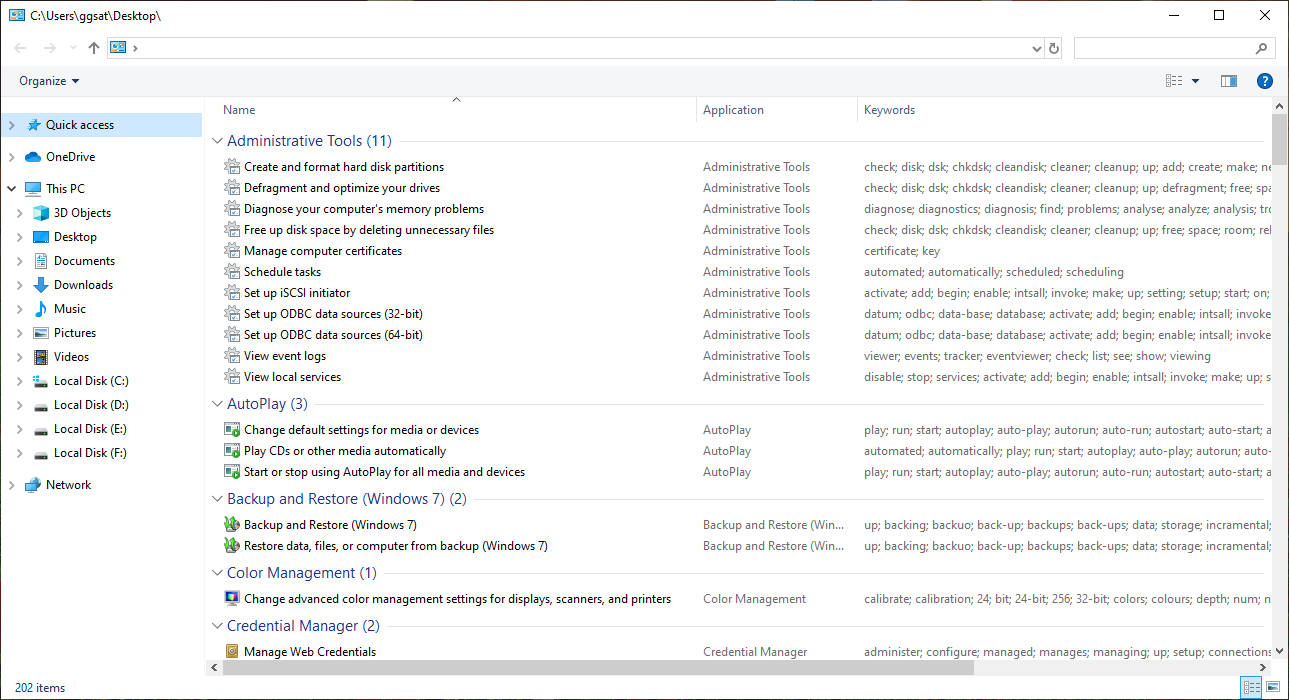Collapse the Backup and Restore group
This screenshot has width=1289, height=700.
click(x=218, y=499)
